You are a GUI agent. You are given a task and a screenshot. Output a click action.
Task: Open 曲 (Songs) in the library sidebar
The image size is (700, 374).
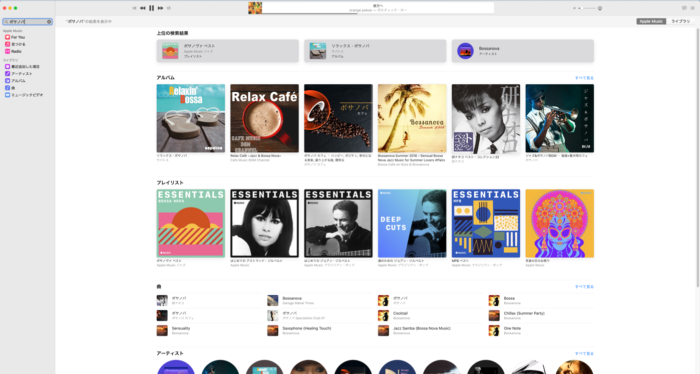(x=10, y=88)
